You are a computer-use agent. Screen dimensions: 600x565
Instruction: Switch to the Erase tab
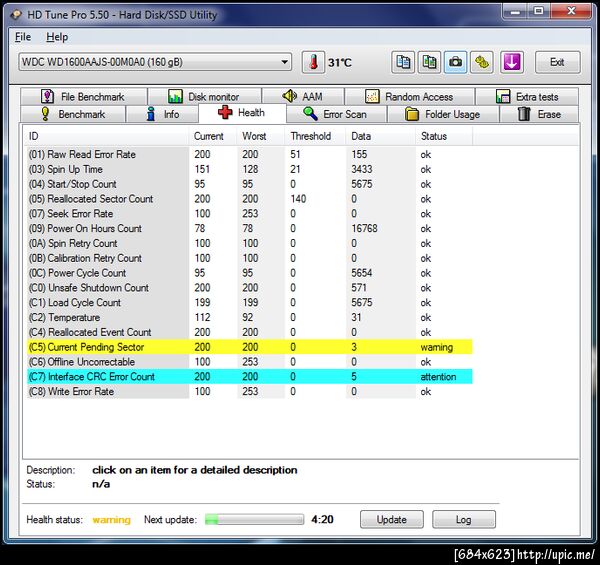[x=539, y=114]
